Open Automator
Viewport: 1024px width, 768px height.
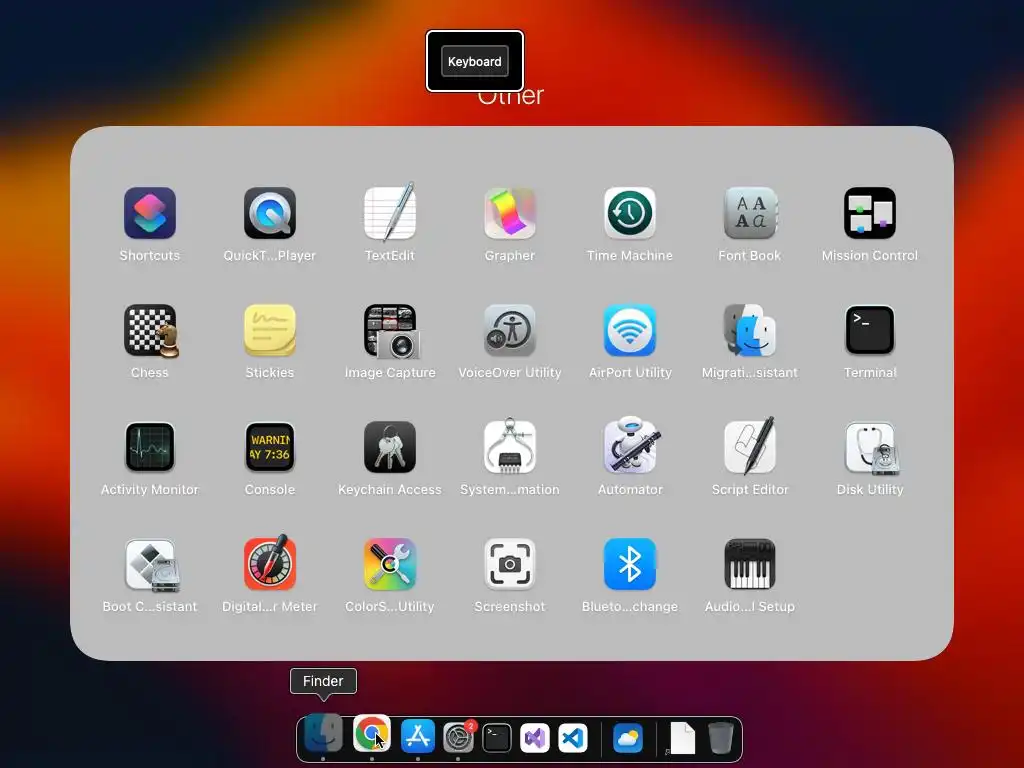pyautogui.click(x=630, y=446)
